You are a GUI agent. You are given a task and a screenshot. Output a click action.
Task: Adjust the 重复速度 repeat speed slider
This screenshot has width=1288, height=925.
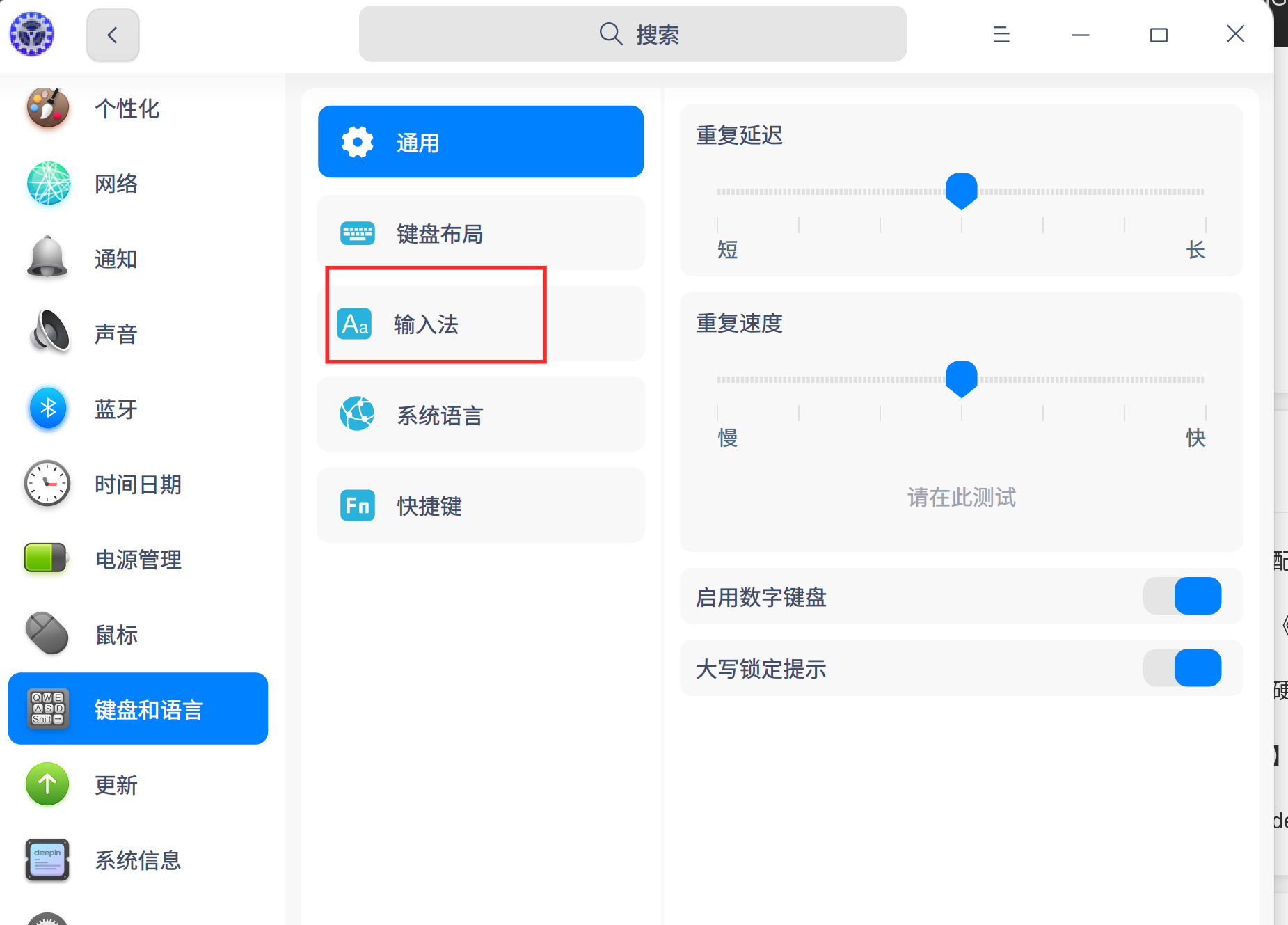[x=961, y=379]
